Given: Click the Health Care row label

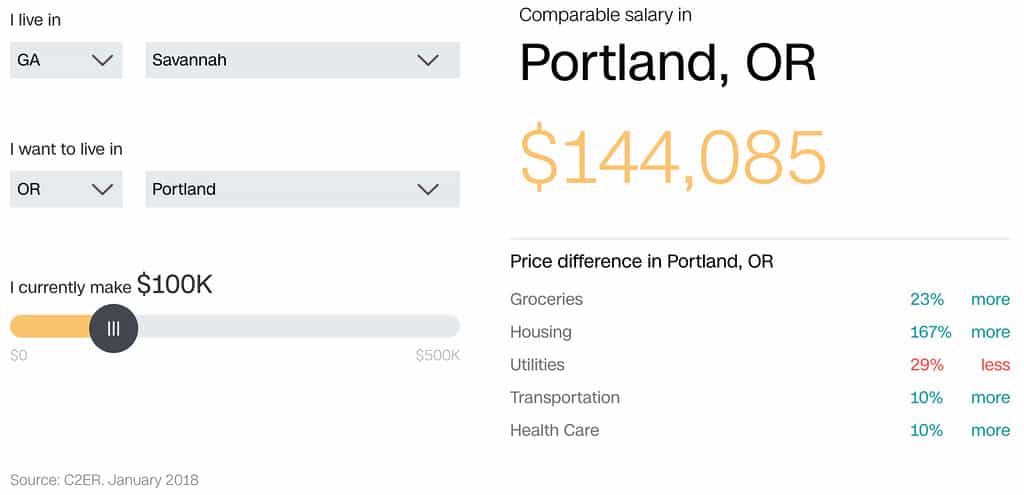Looking at the screenshot, I should [554, 431].
